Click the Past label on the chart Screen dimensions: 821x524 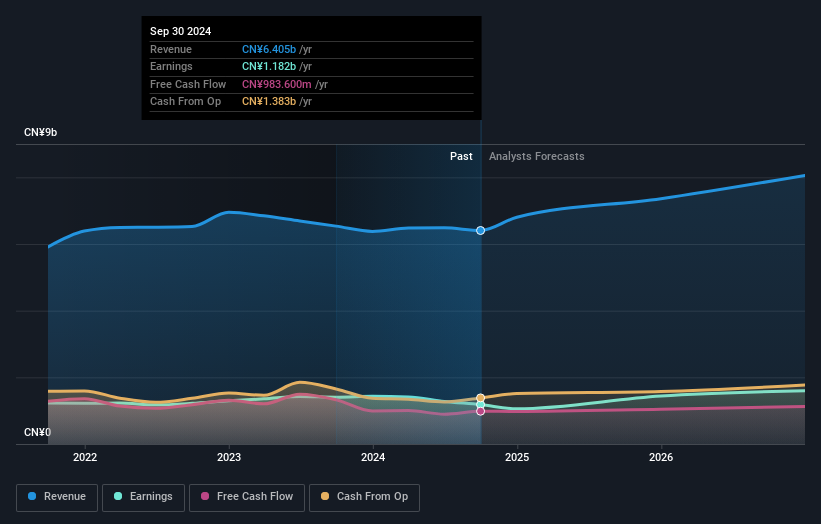461,156
